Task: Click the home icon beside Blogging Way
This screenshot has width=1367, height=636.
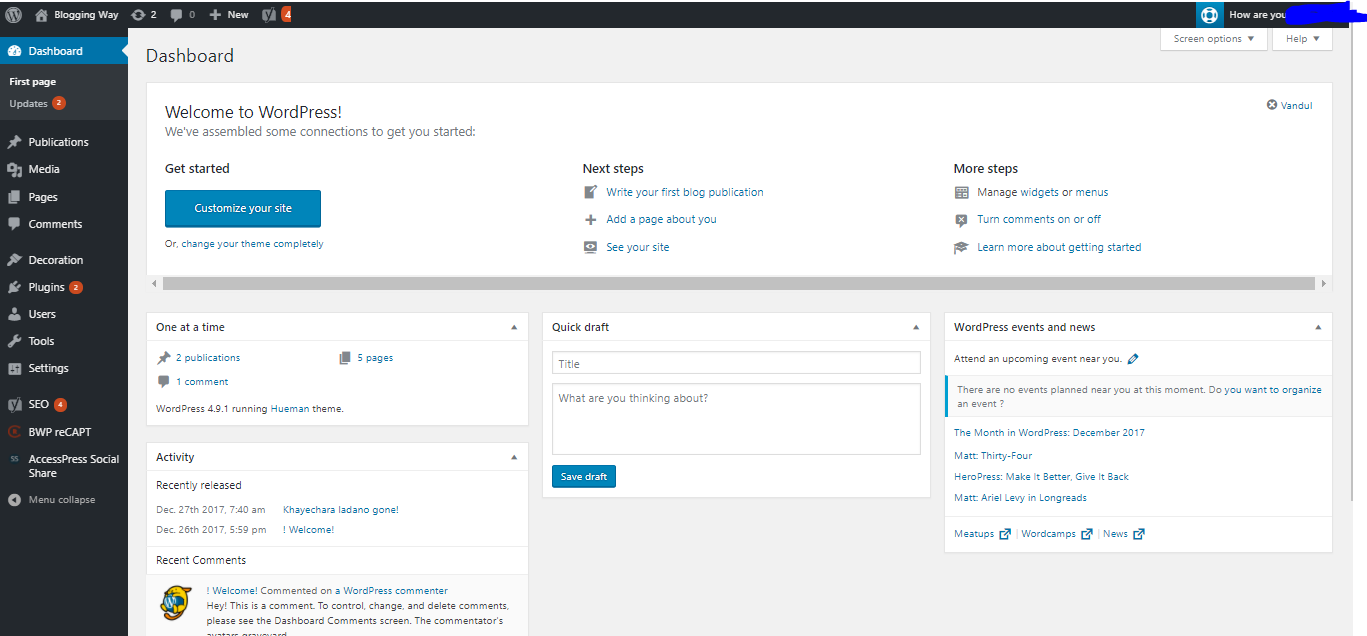Action: [x=41, y=15]
